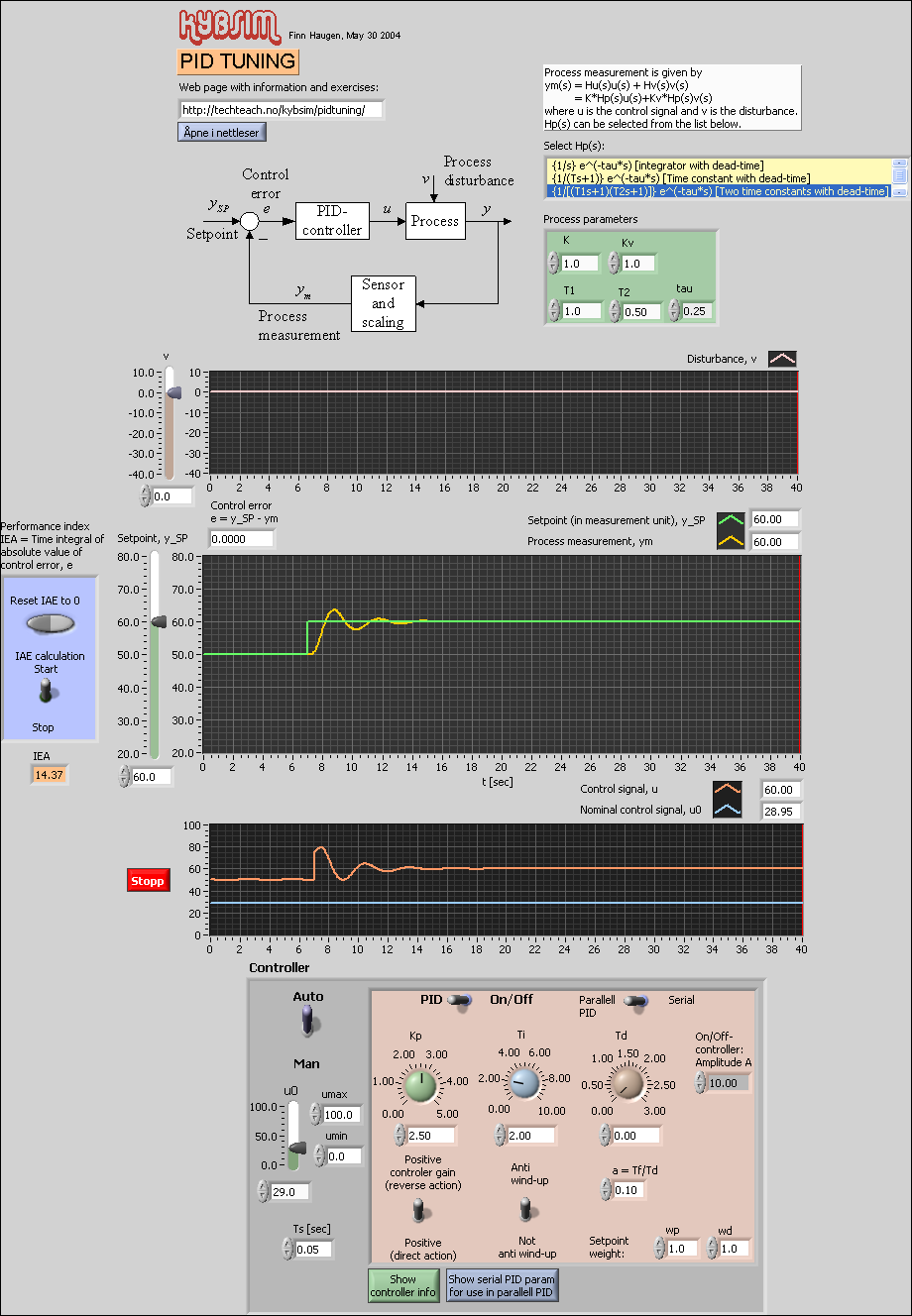Toggle the Auto/Man controller mode switch
The width and height of the screenshot is (912, 1316).
(x=307, y=1020)
